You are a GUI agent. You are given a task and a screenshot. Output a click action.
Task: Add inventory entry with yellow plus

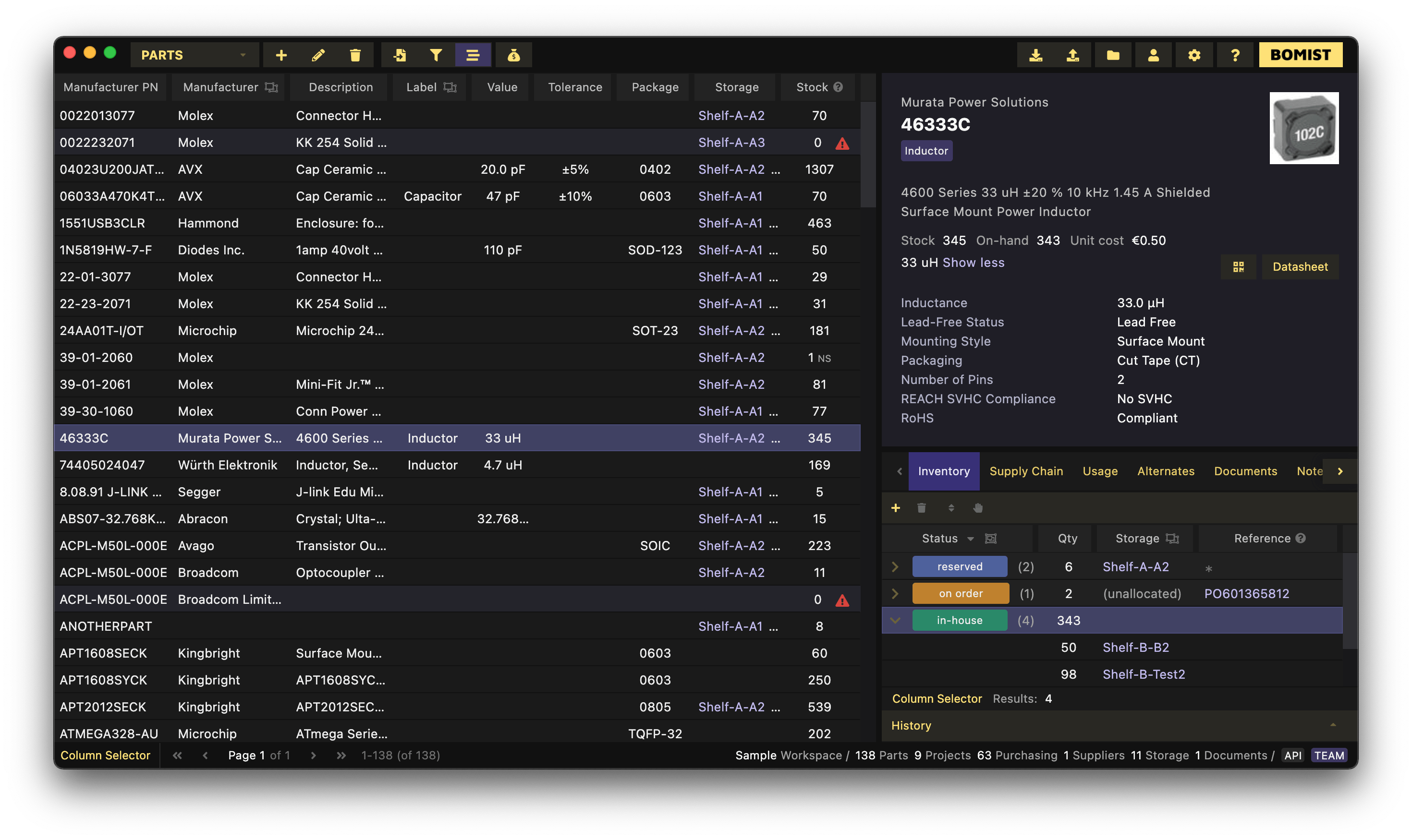pyautogui.click(x=895, y=508)
